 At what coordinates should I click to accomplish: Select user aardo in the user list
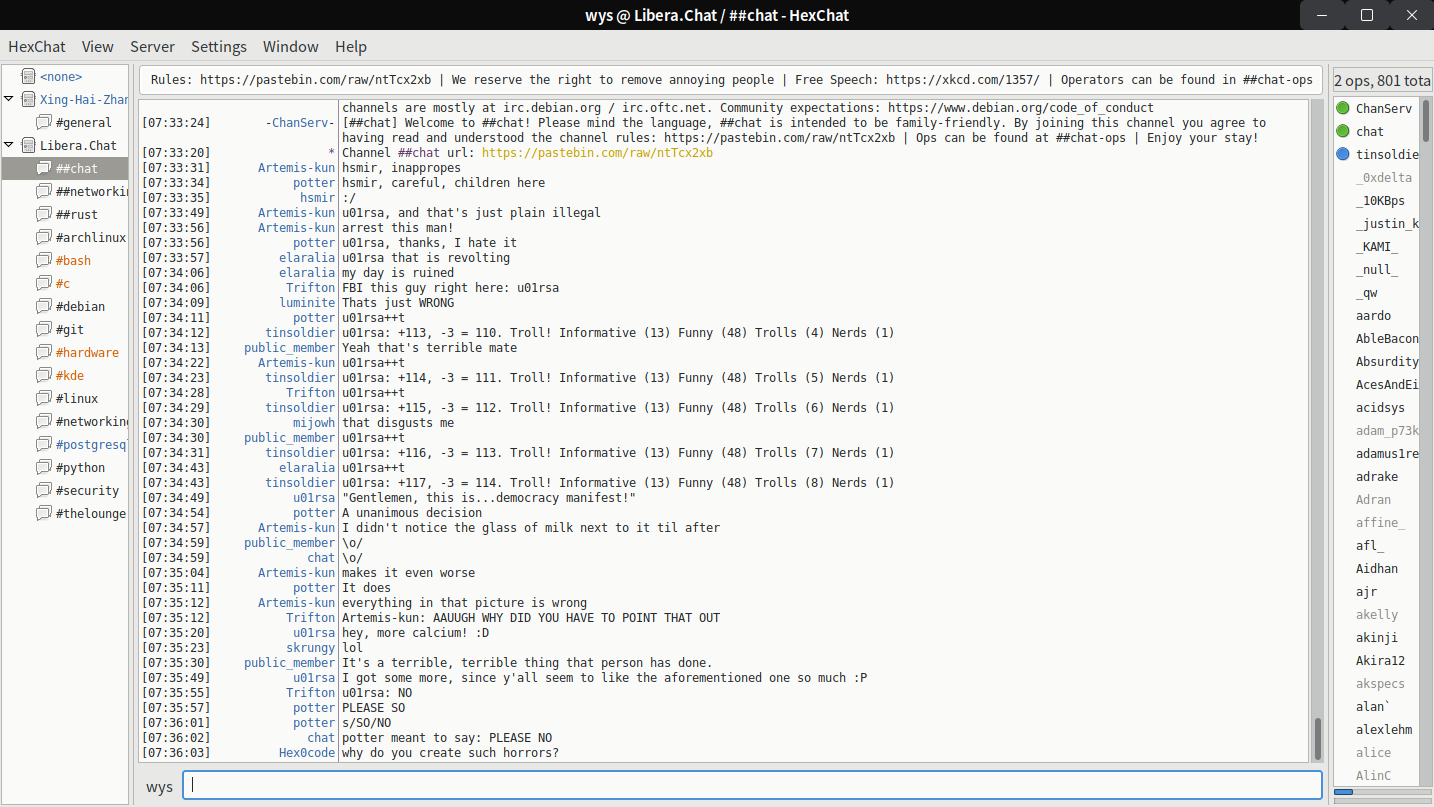[1373, 316]
